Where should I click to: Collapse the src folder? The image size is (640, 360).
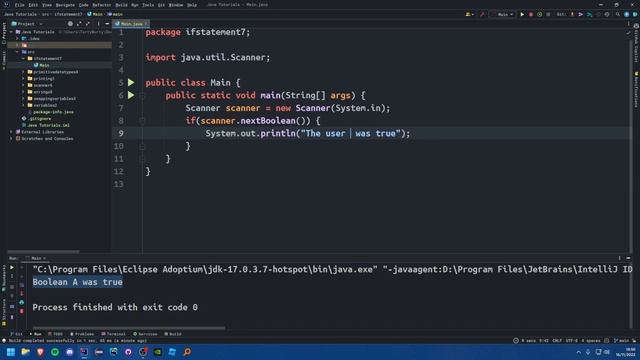pos(18,52)
